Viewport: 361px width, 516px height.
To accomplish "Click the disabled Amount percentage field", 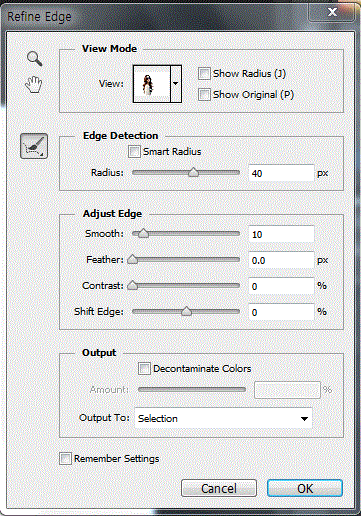I will pos(287,390).
